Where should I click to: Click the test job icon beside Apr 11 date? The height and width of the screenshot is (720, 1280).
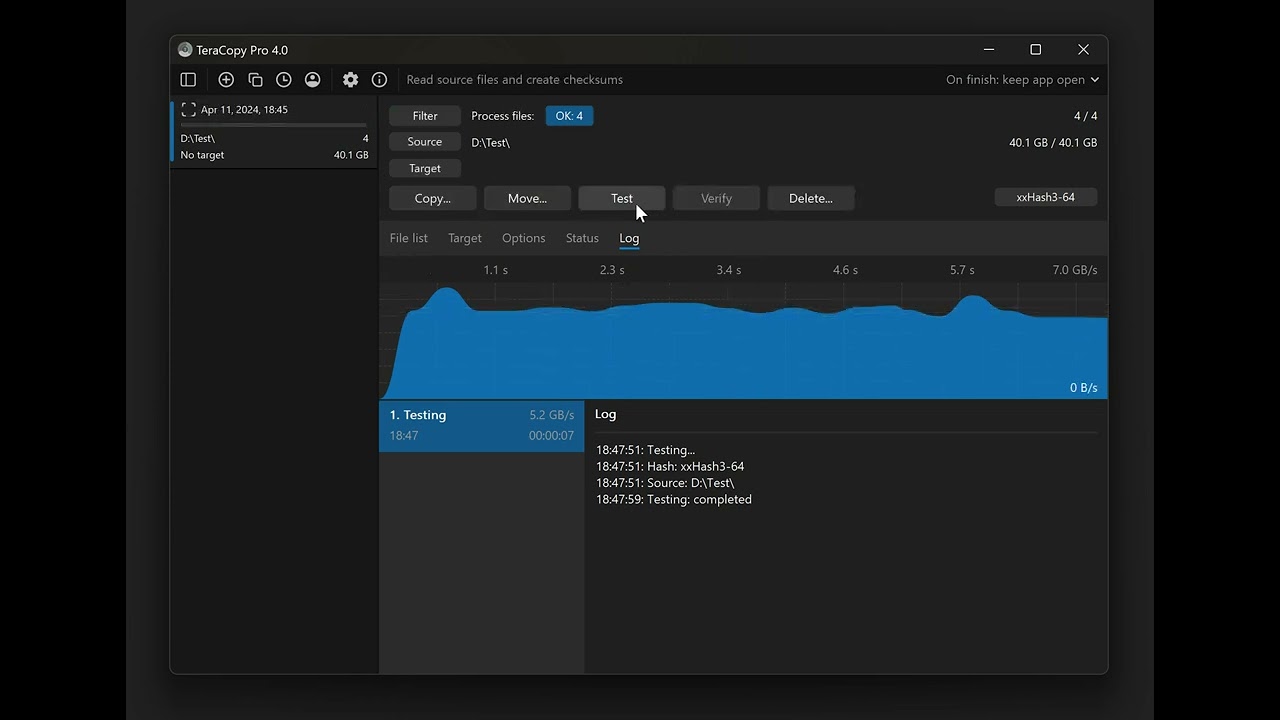click(x=188, y=110)
